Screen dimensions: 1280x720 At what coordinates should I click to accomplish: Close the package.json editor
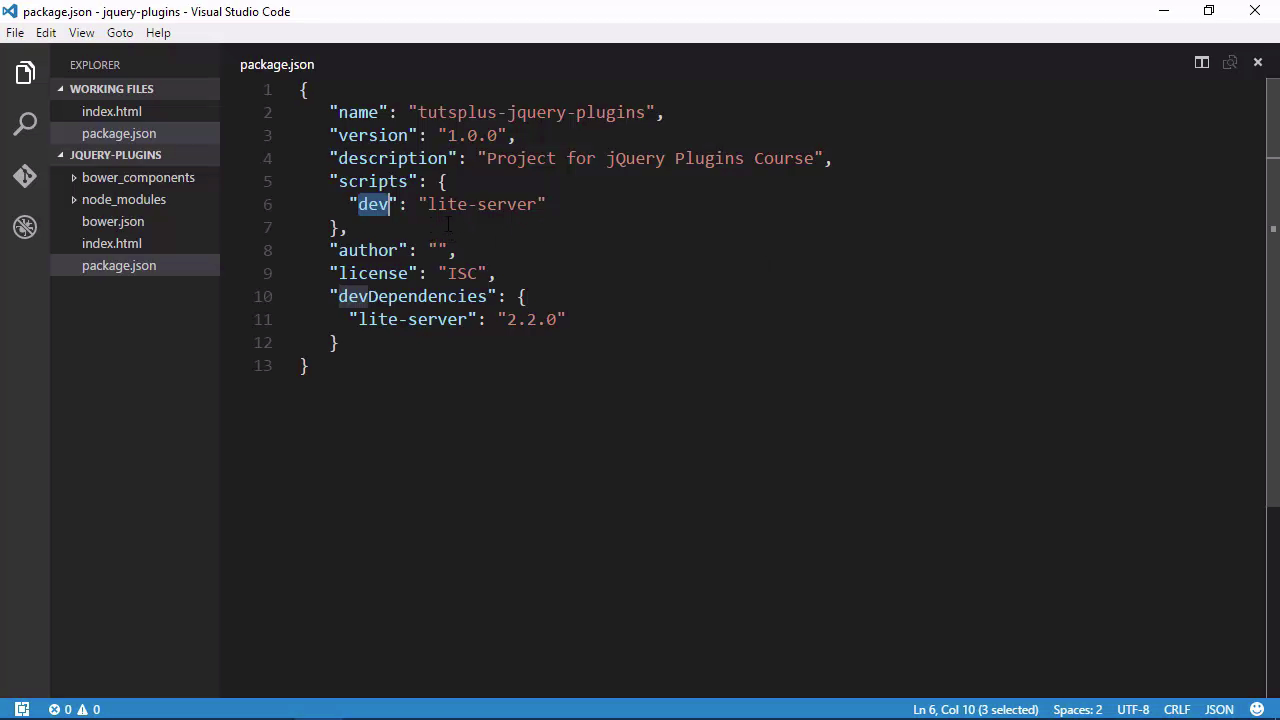pos(1258,63)
